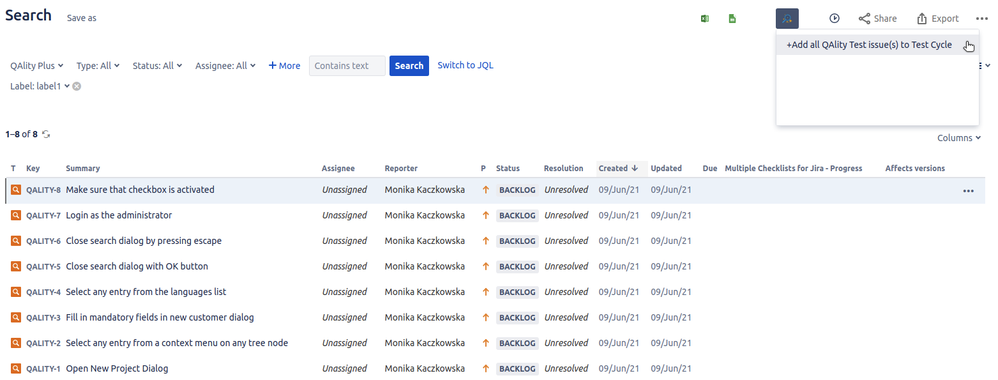This screenshot has width=998, height=380.
Task: Open the + More filters dropdown
Action: [285, 66]
